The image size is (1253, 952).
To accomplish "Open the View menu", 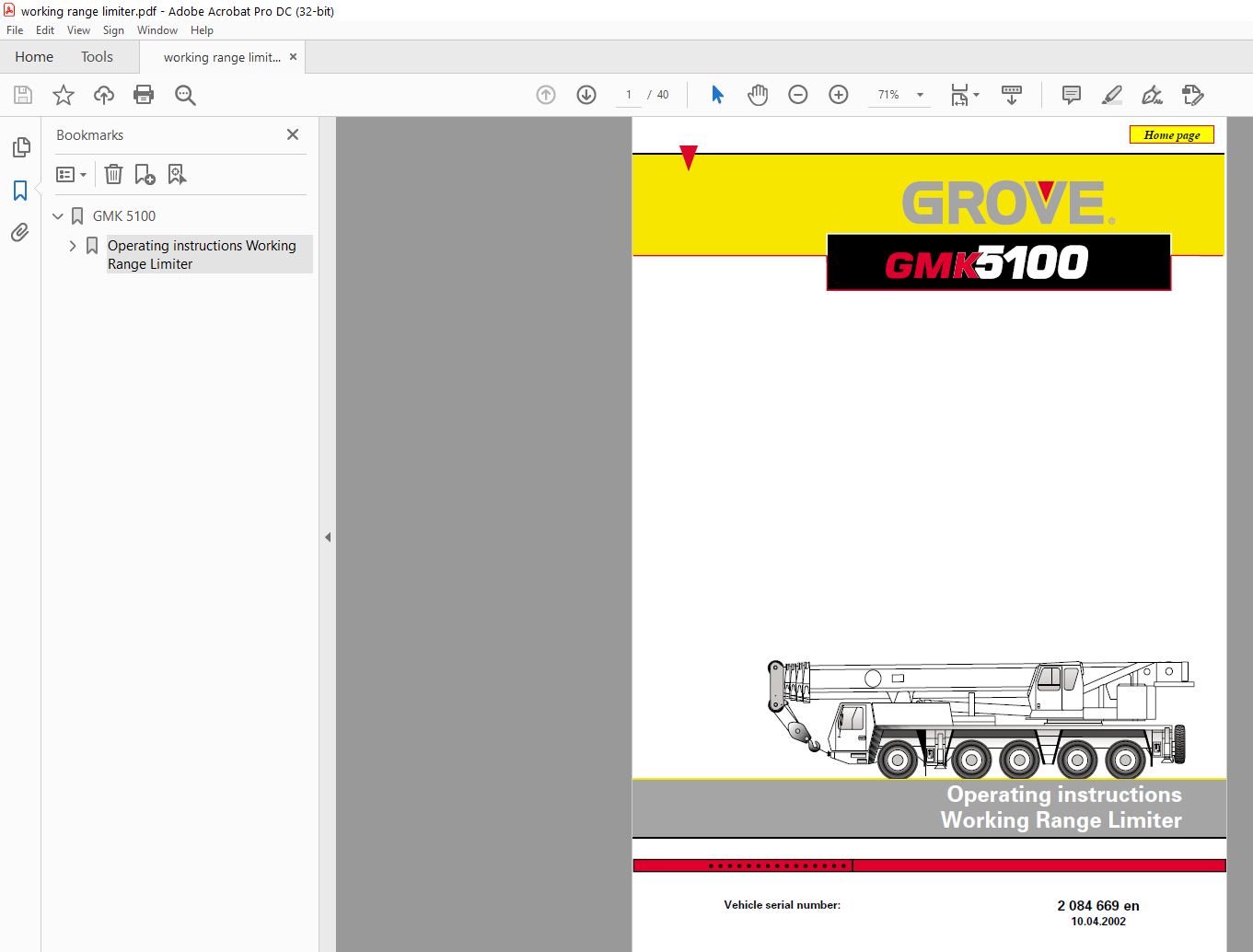I will click(78, 30).
